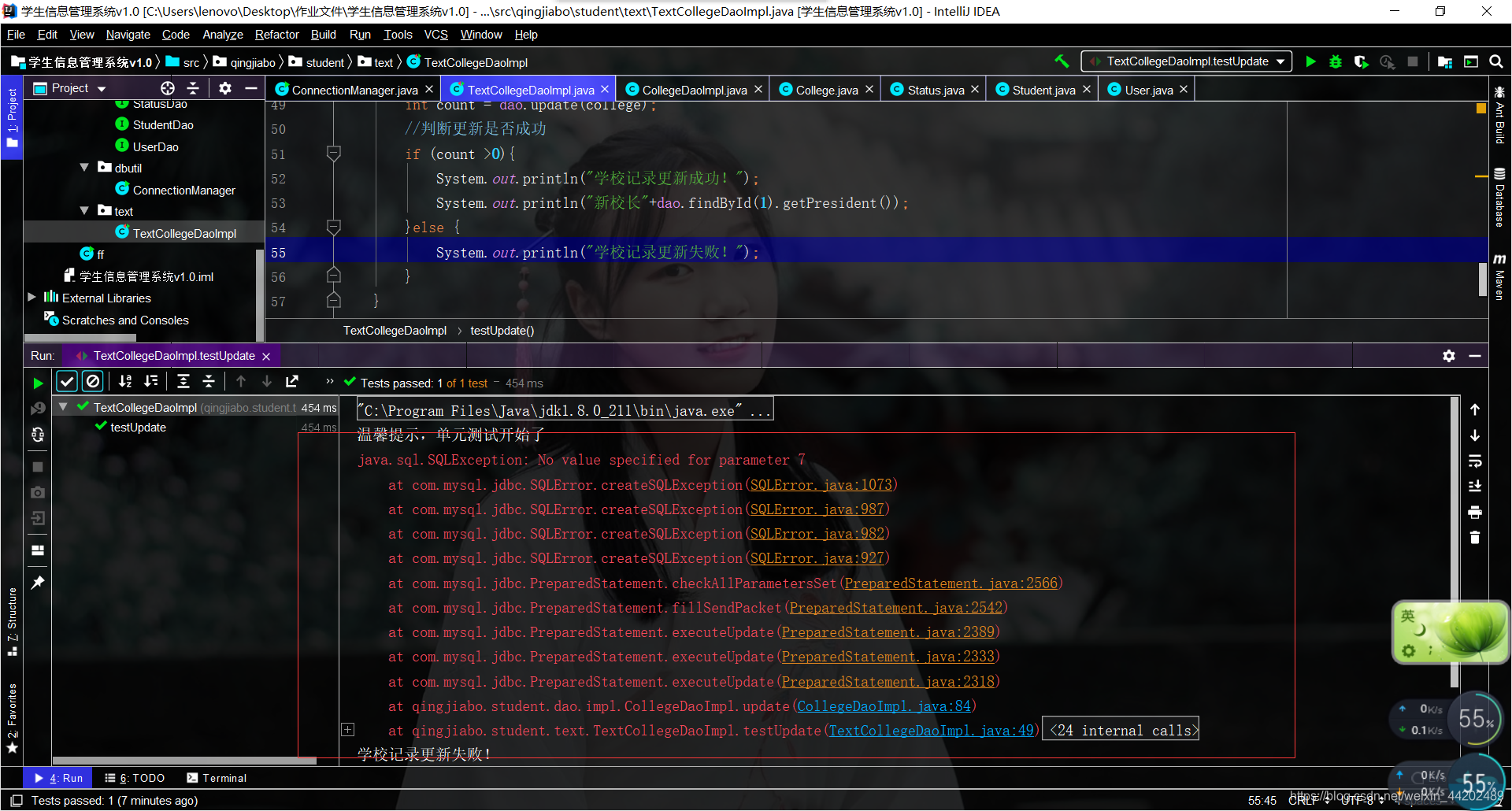Collapse all test results
The image size is (1512, 811).
[x=209, y=381]
